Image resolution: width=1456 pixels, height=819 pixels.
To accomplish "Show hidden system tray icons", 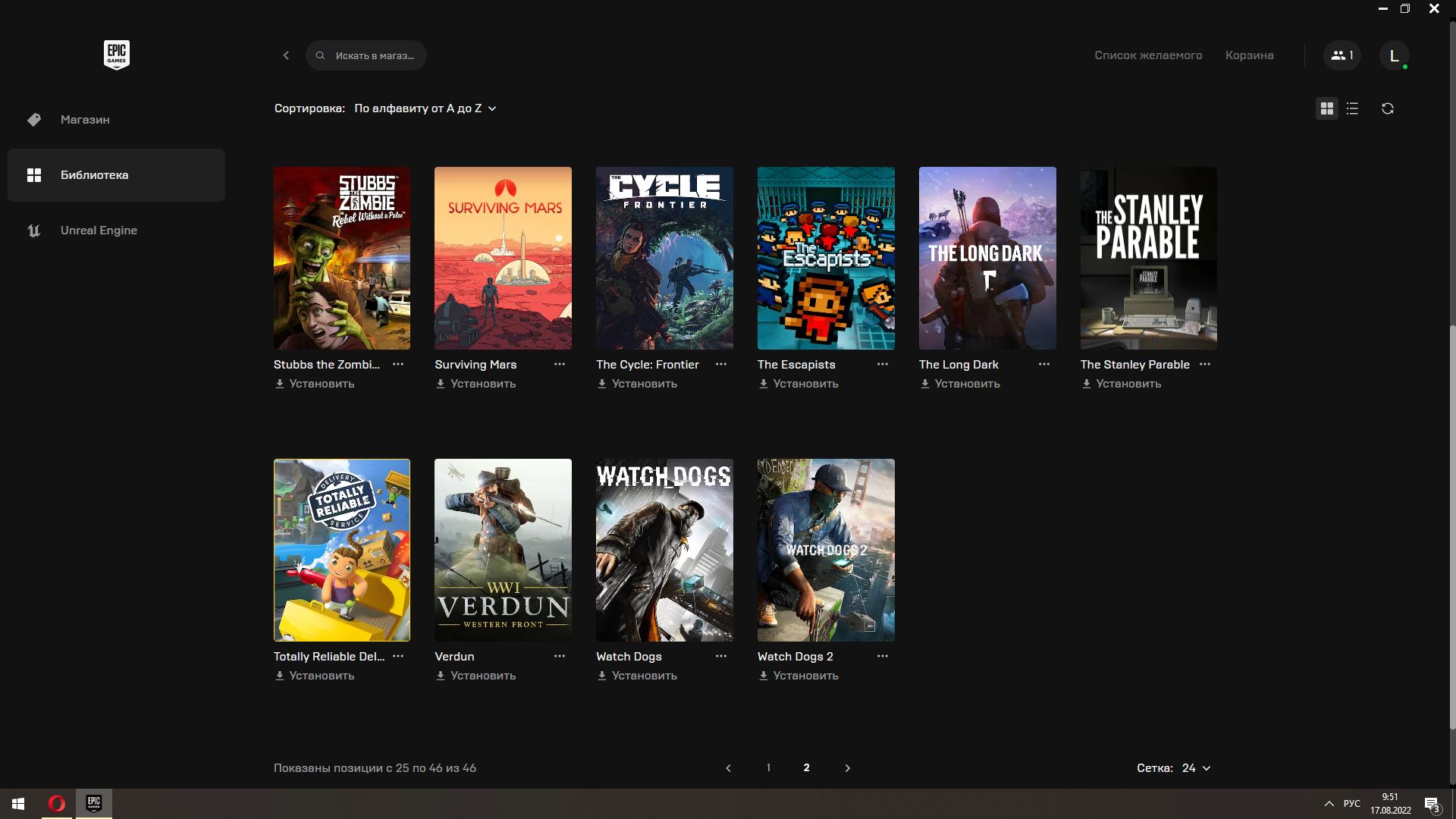I will pyautogui.click(x=1329, y=804).
